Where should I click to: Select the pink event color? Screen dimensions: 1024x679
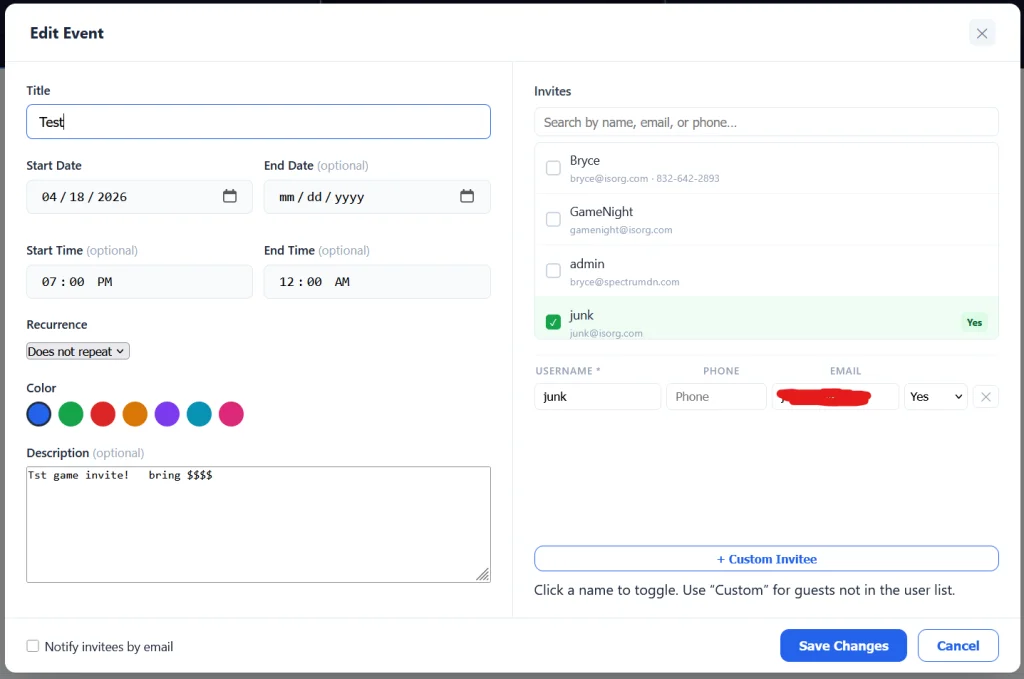point(231,414)
